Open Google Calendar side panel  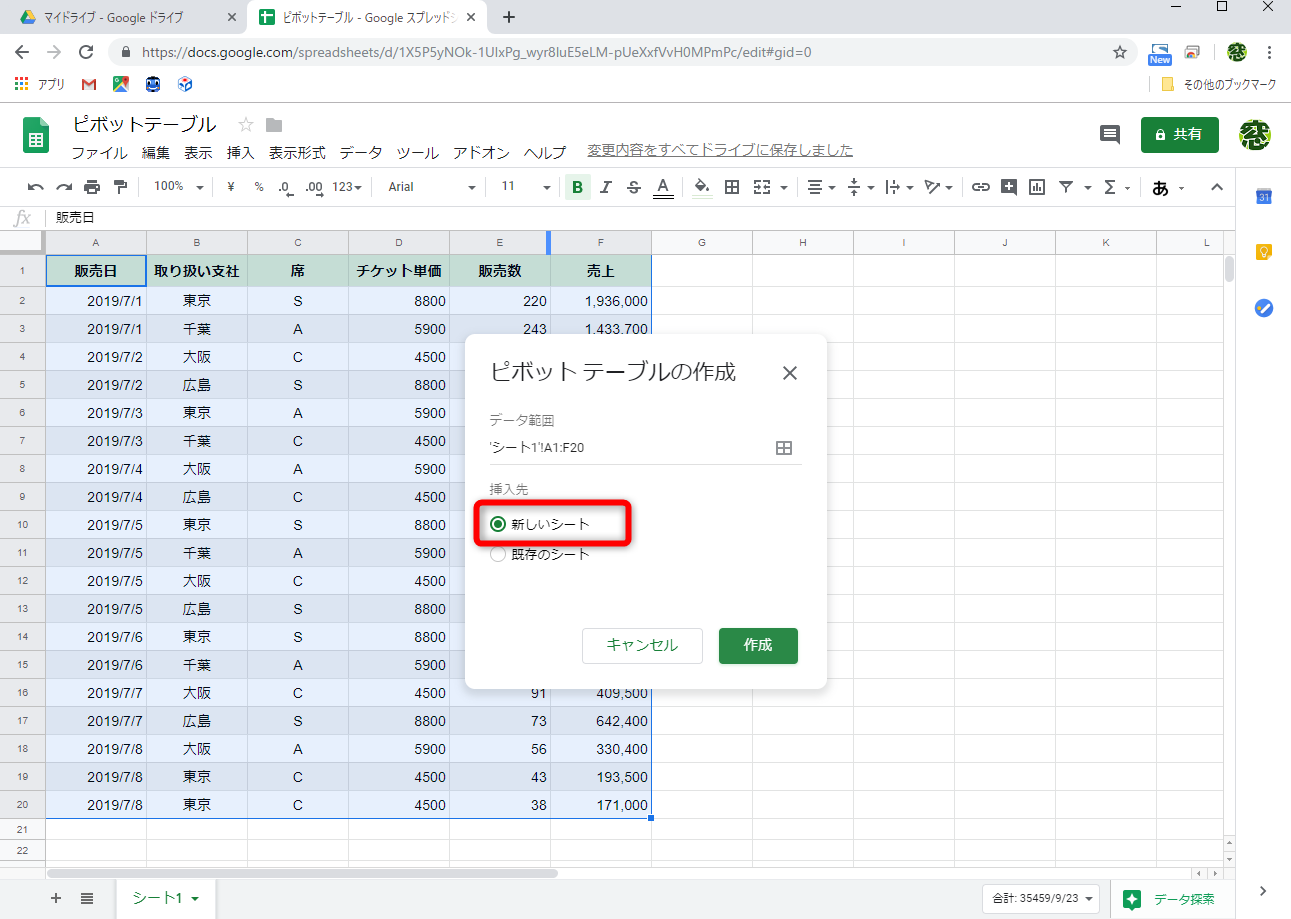1264,197
